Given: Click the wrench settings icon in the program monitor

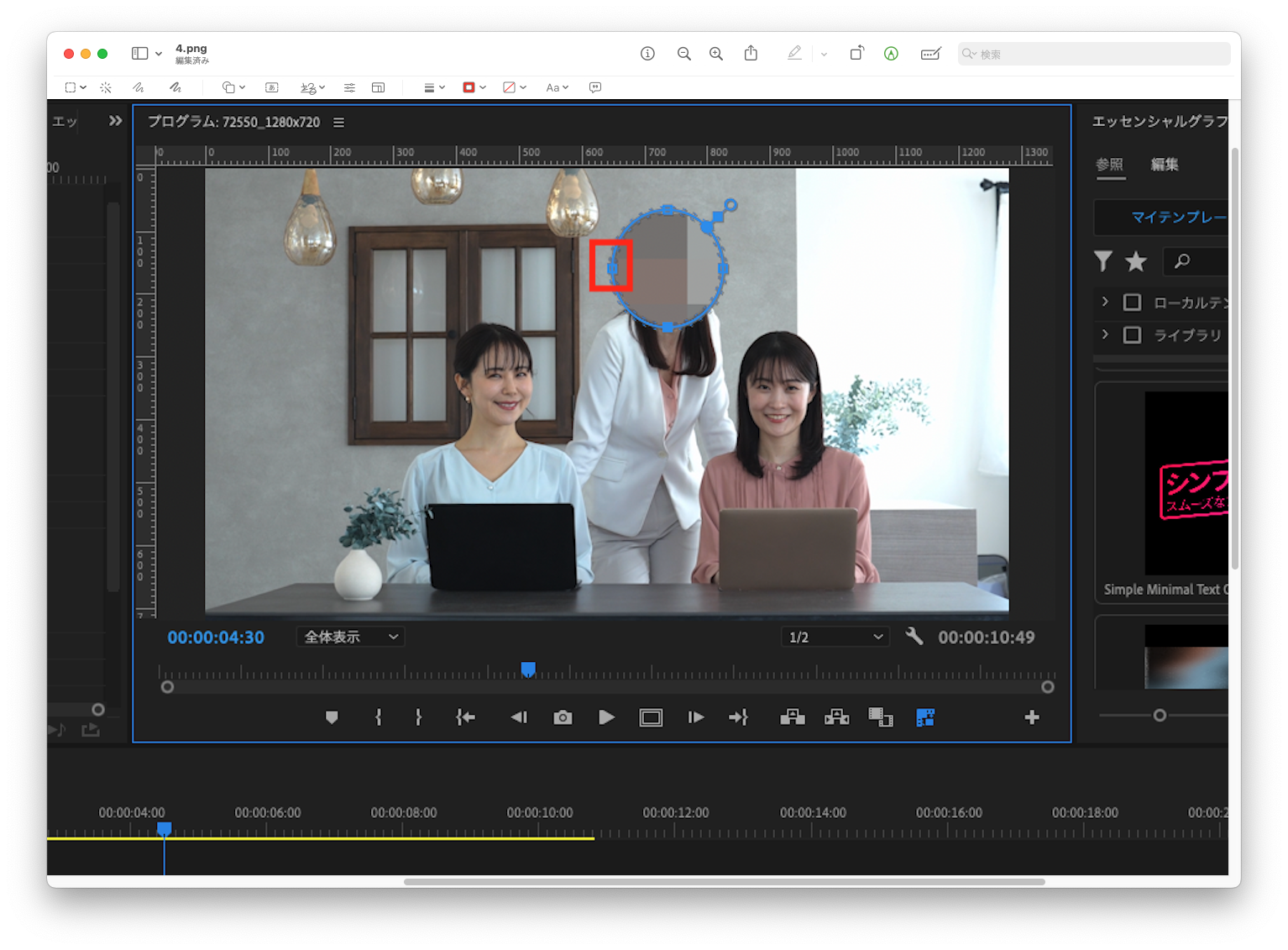Looking at the screenshot, I should pyautogui.click(x=914, y=636).
